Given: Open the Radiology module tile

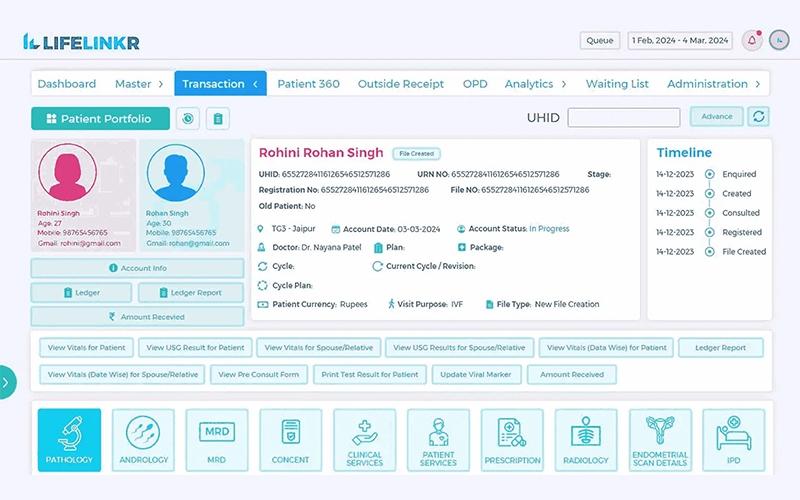Looking at the screenshot, I should (x=586, y=440).
